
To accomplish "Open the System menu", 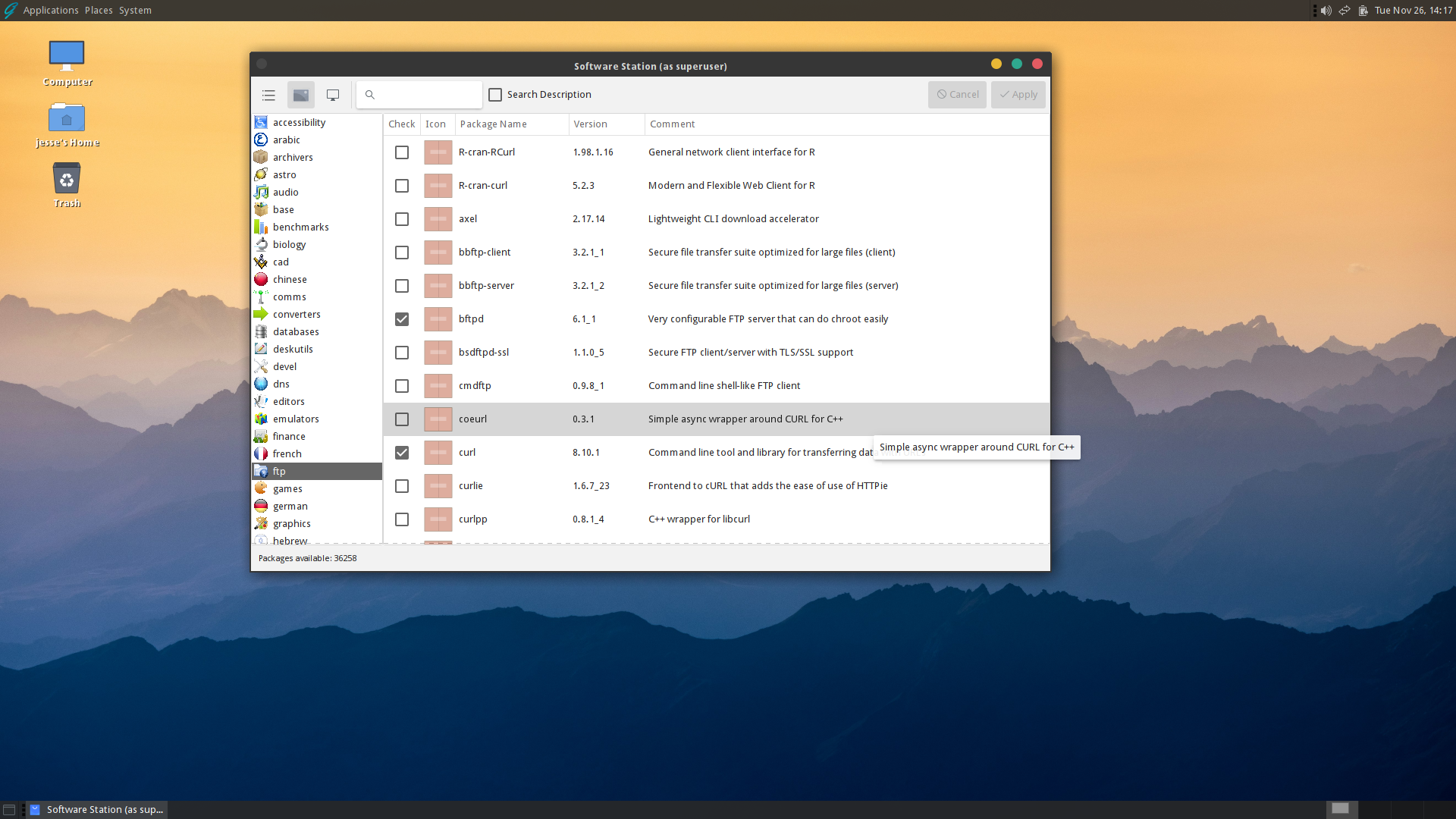I will tap(135, 10).
